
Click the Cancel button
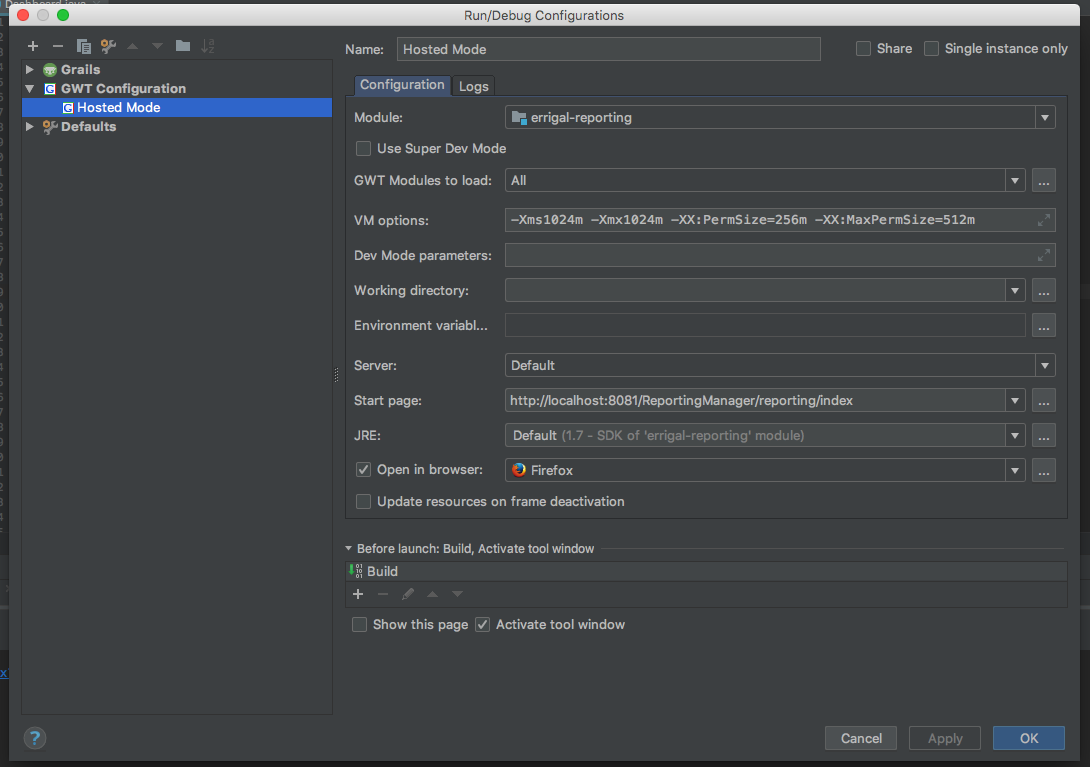pyautogui.click(x=860, y=738)
